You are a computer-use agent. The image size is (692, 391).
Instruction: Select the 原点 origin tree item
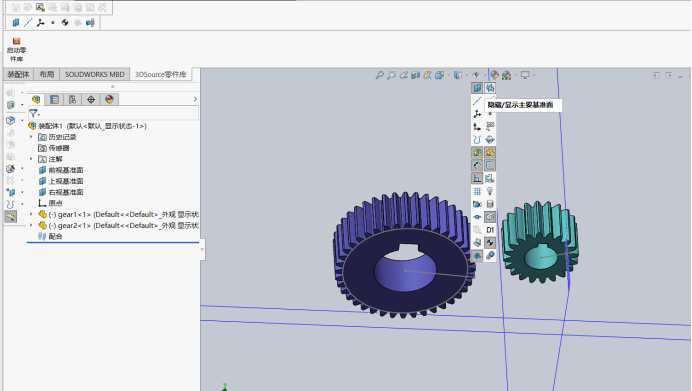pyautogui.click(x=50, y=203)
